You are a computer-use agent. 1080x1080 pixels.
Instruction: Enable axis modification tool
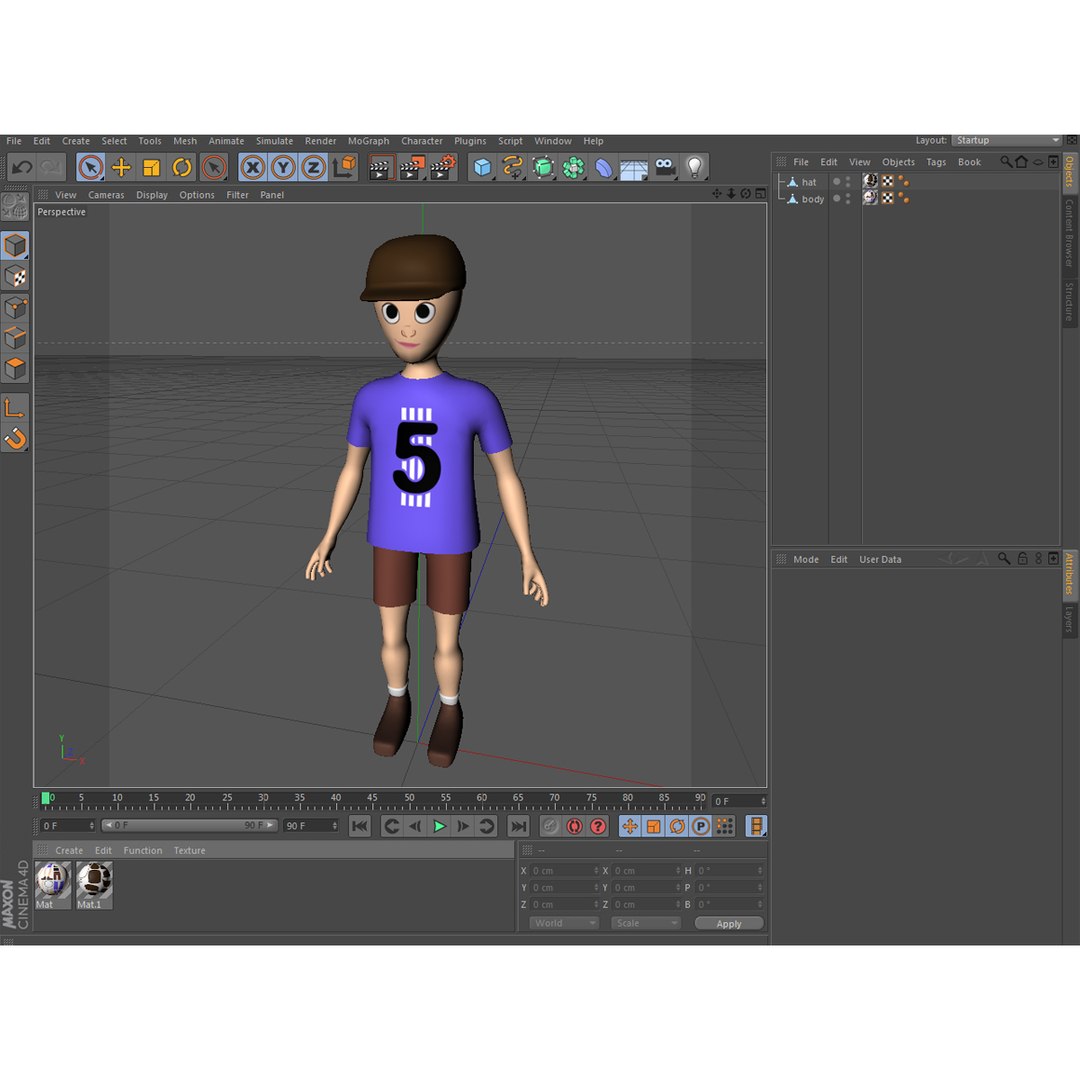pos(14,408)
